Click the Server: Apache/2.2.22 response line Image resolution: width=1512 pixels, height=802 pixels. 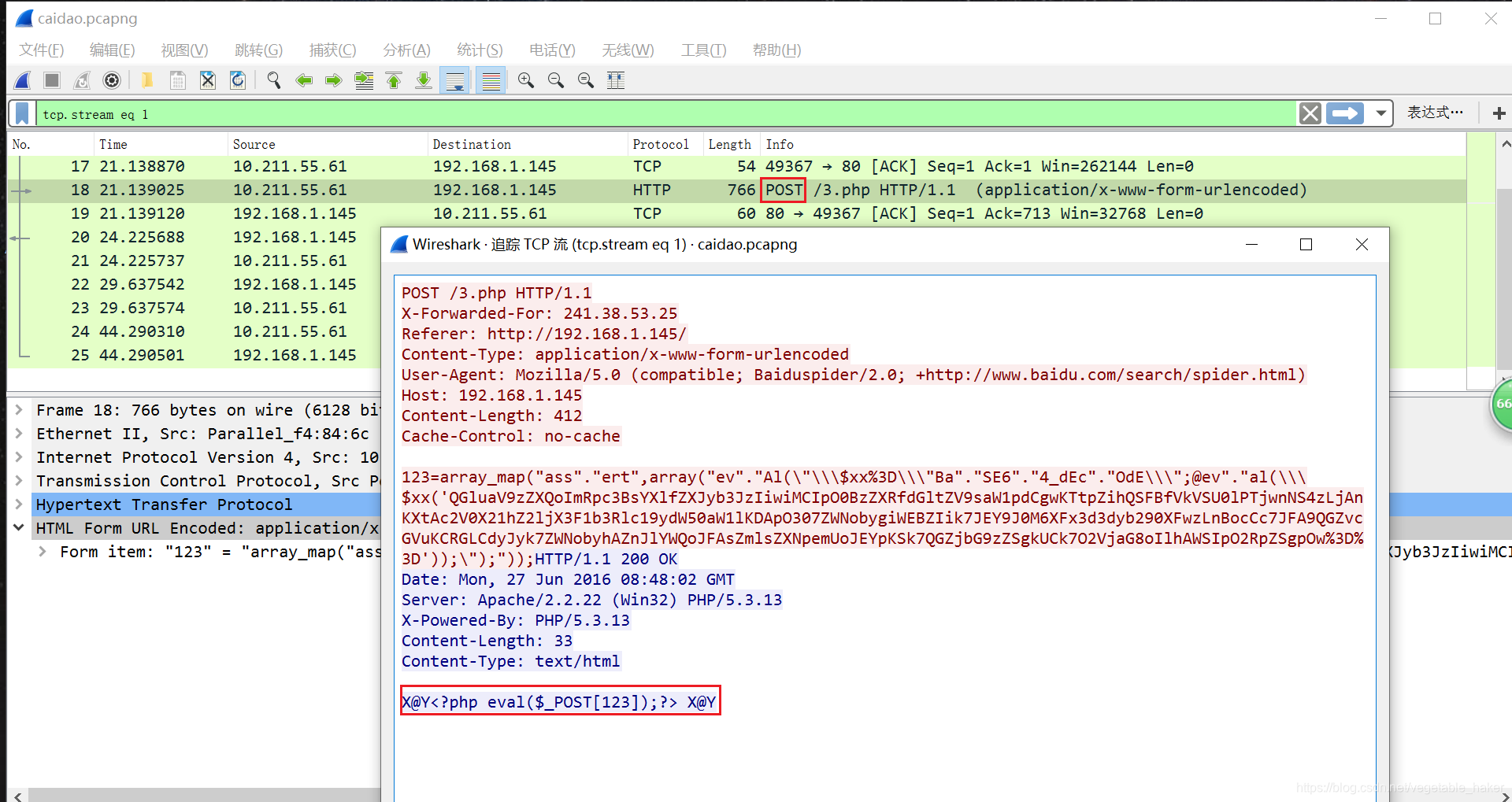coord(591,600)
